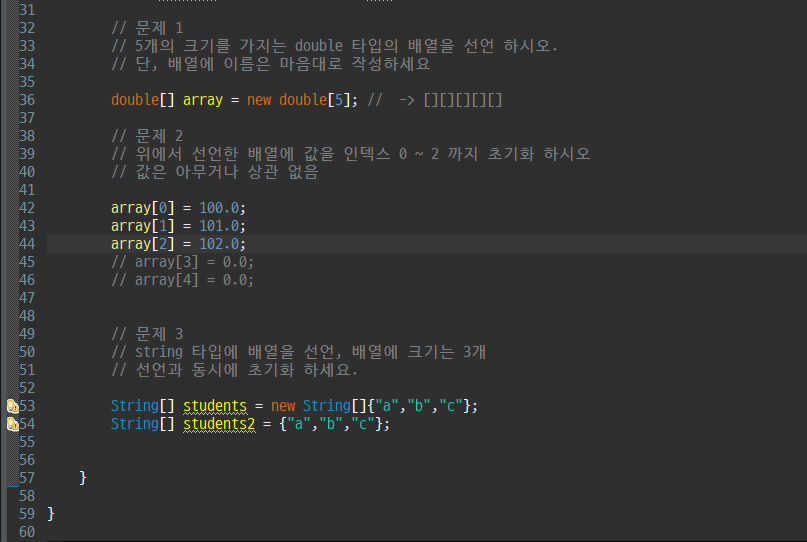
Task: Click the comment '단, 배열에 이름은 마음대로 작성하세요'
Action: tap(271, 64)
